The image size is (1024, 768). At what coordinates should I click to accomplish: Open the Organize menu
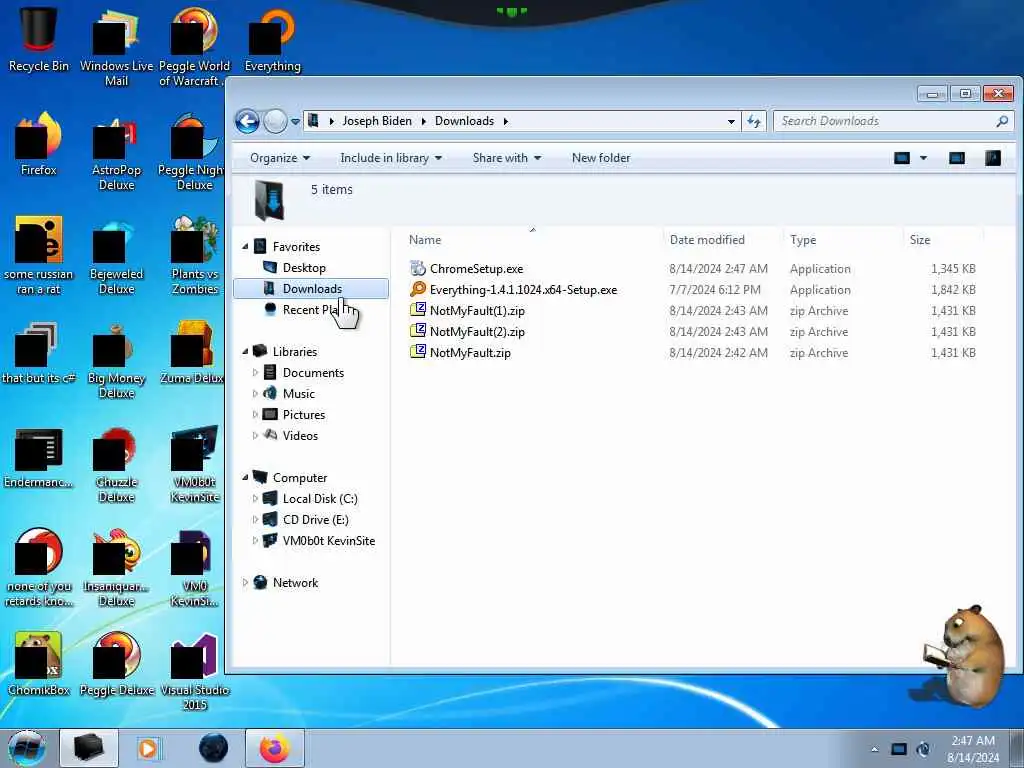pos(280,158)
